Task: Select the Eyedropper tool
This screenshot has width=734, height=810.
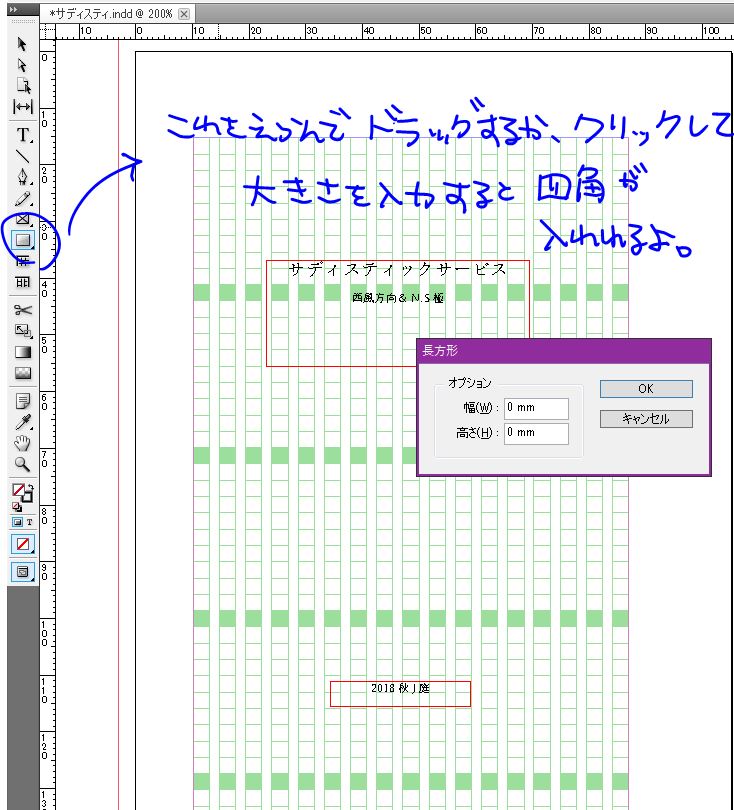Action: pyautogui.click(x=23, y=422)
